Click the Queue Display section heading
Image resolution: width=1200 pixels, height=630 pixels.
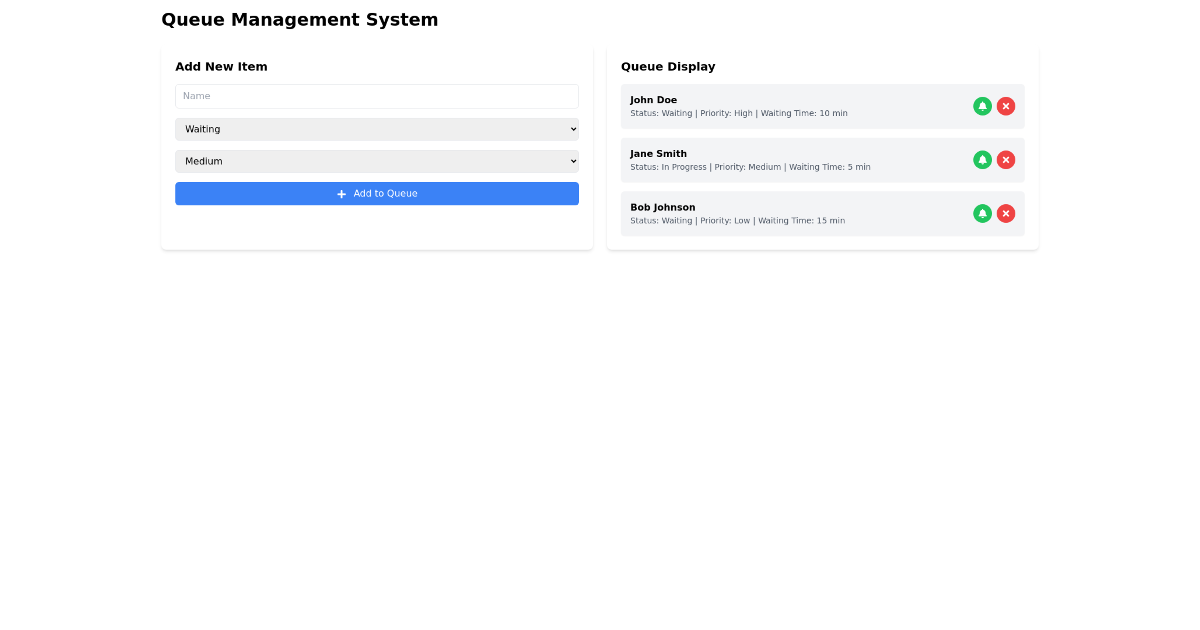pos(668,66)
